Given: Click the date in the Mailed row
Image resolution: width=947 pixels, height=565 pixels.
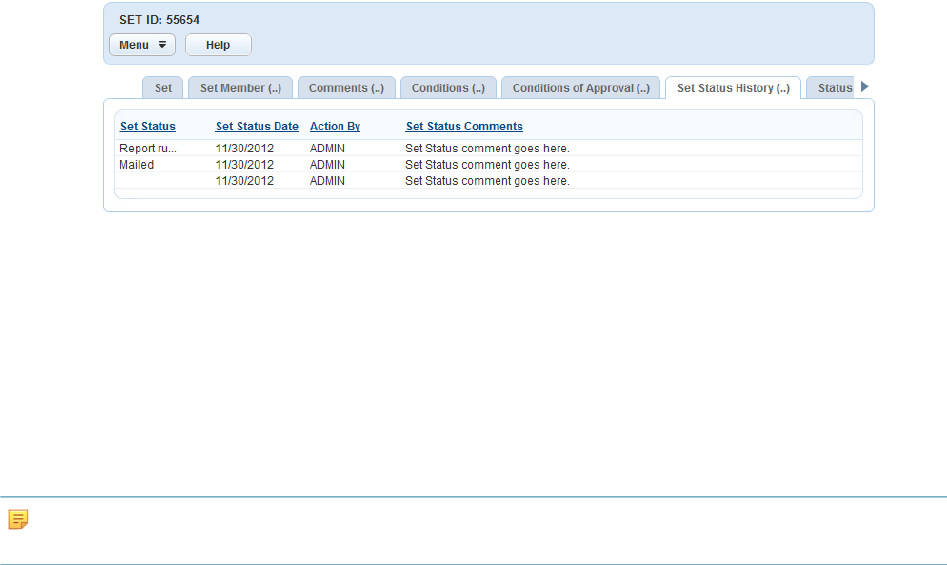Looking at the screenshot, I should tap(245, 165).
